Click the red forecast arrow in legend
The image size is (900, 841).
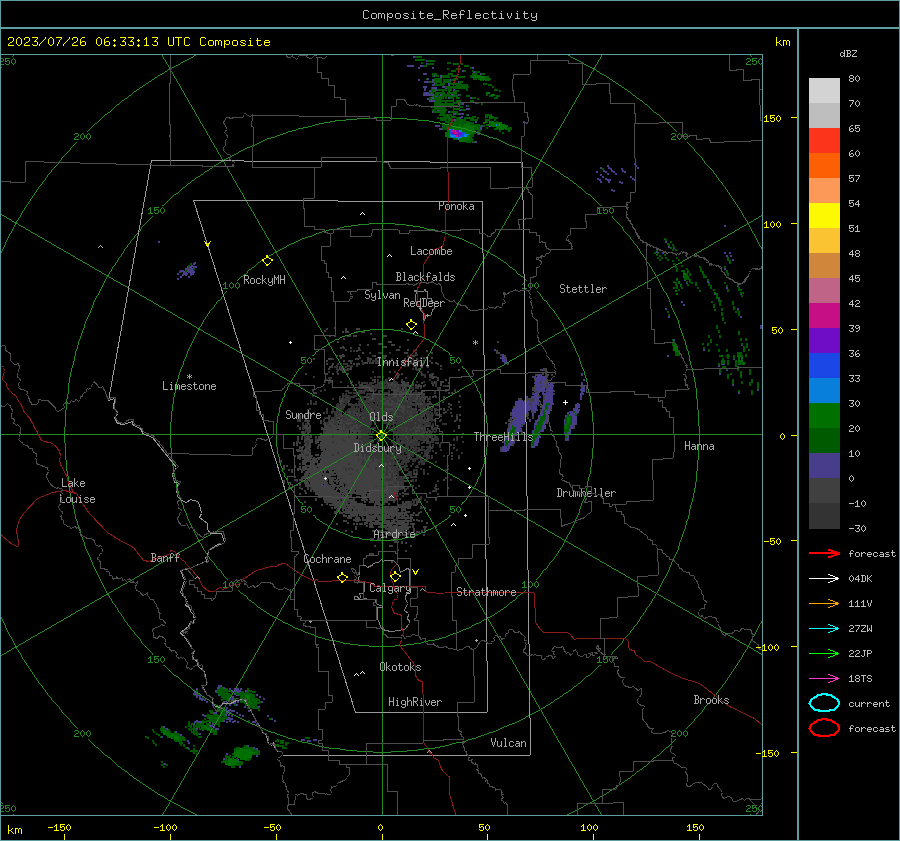pyautogui.click(x=824, y=553)
